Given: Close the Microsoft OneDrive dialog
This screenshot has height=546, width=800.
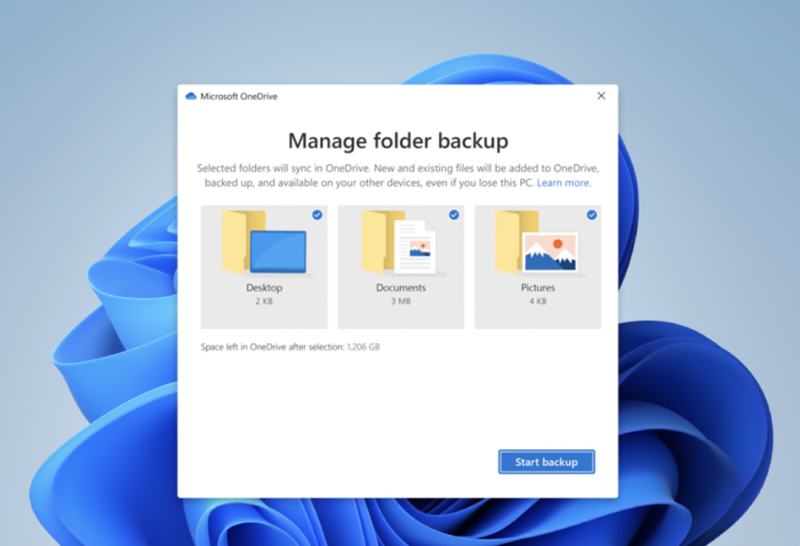Looking at the screenshot, I should click(602, 96).
